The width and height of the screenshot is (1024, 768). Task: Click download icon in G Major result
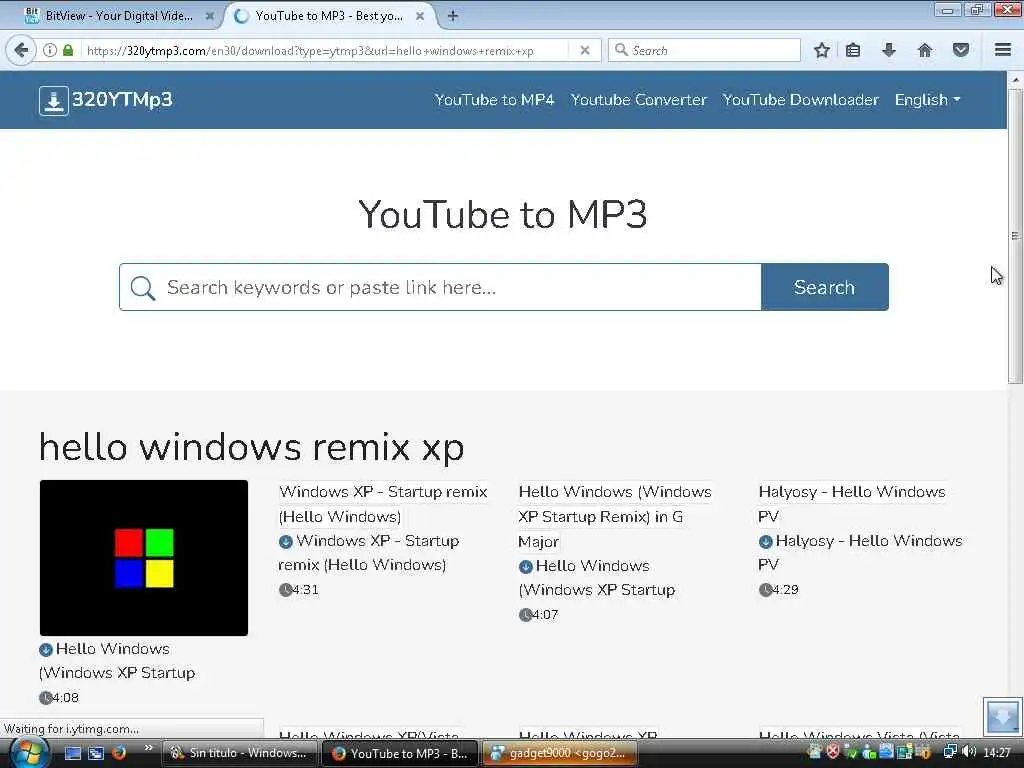point(525,566)
